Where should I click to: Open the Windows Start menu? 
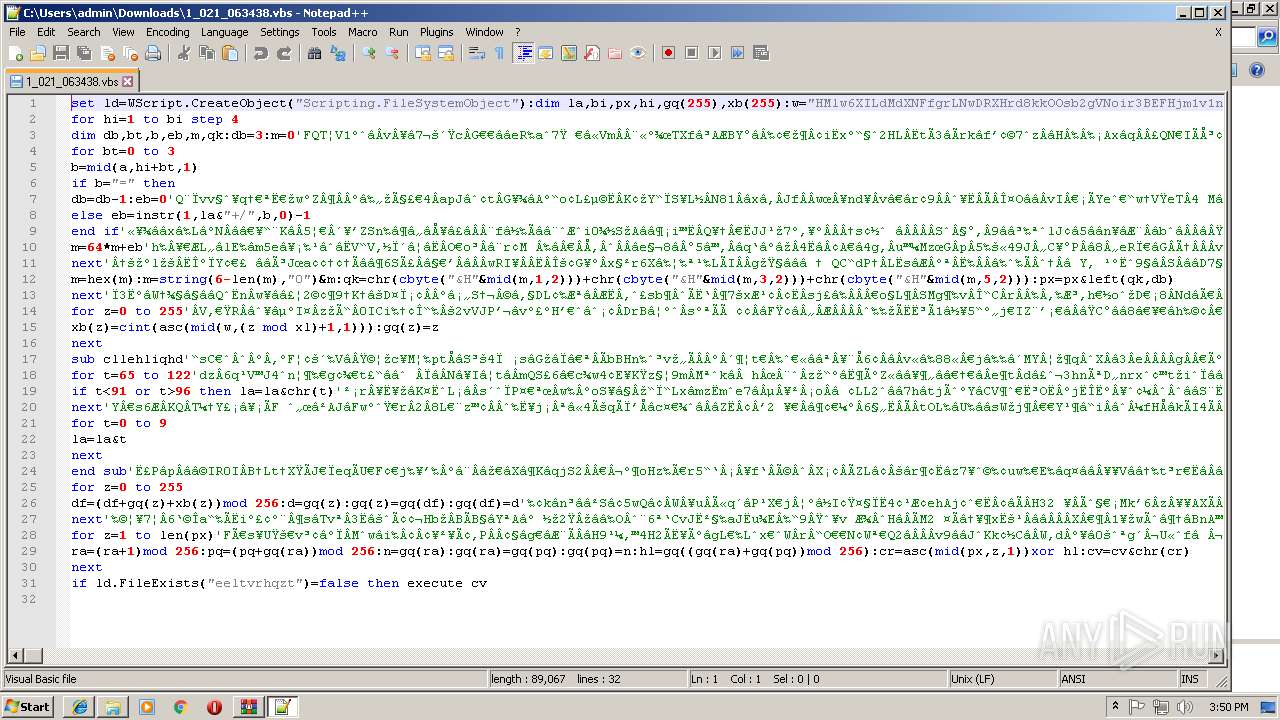click(x=28, y=706)
